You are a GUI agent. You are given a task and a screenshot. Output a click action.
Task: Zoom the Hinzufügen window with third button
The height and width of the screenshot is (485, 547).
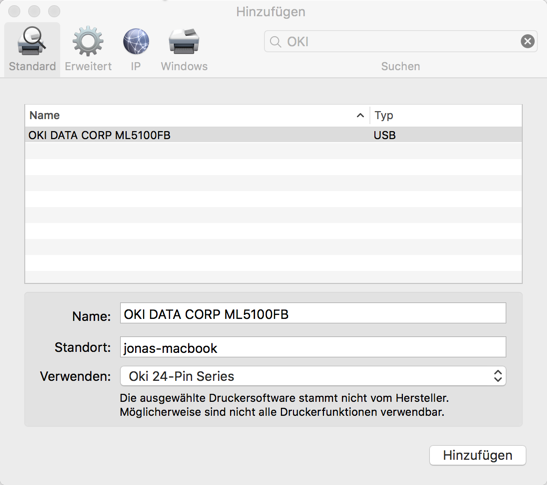tap(54, 11)
